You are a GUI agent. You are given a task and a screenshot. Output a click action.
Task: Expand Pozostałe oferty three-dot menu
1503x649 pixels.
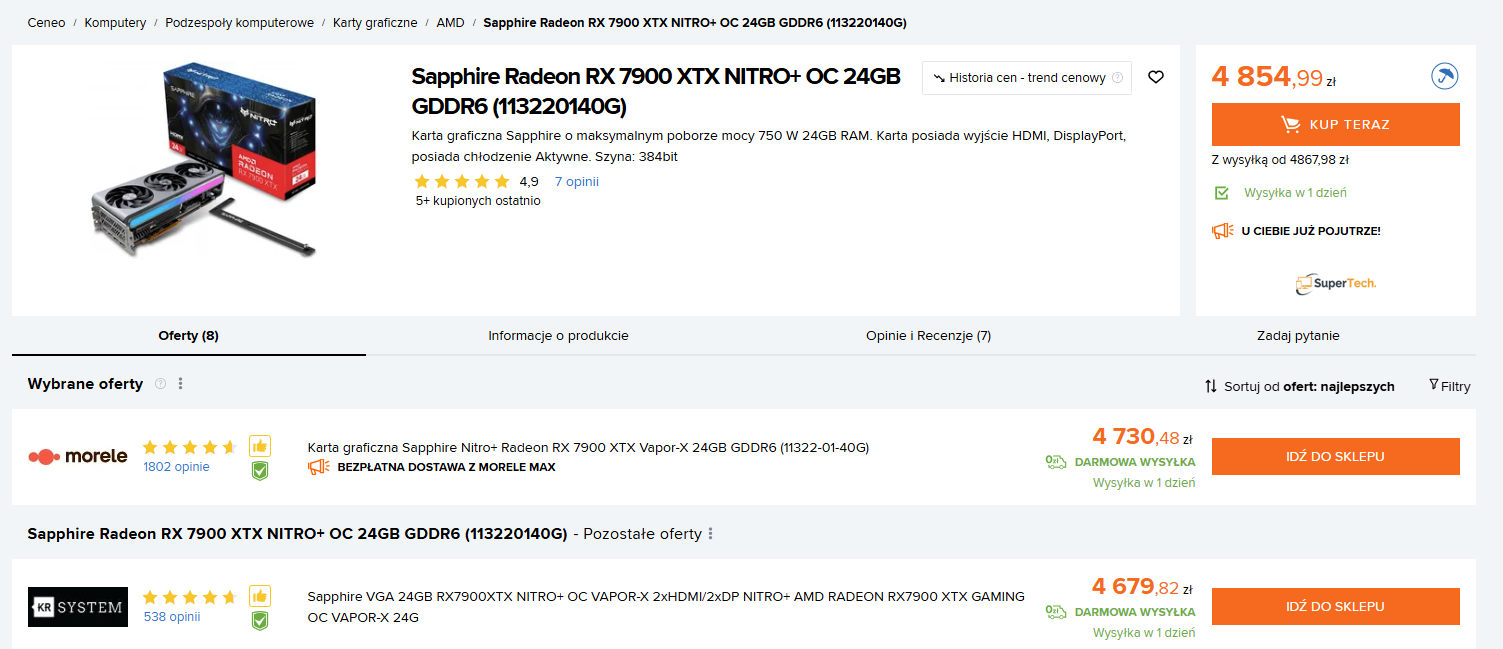pyautogui.click(x=711, y=534)
